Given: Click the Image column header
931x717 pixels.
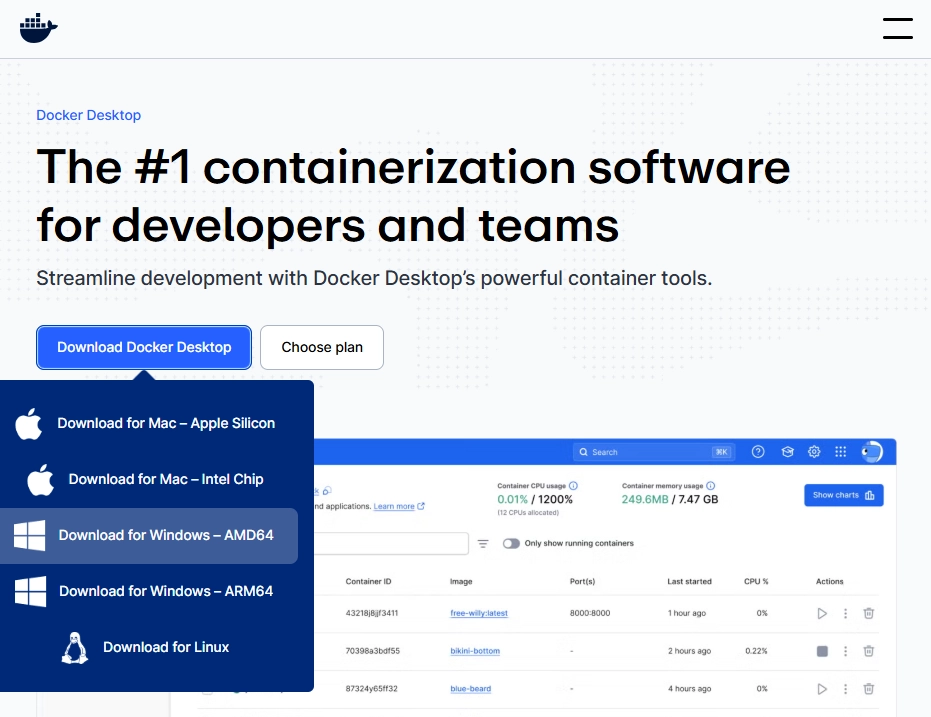Looking at the screenshot, I should (x=461, y=582).
